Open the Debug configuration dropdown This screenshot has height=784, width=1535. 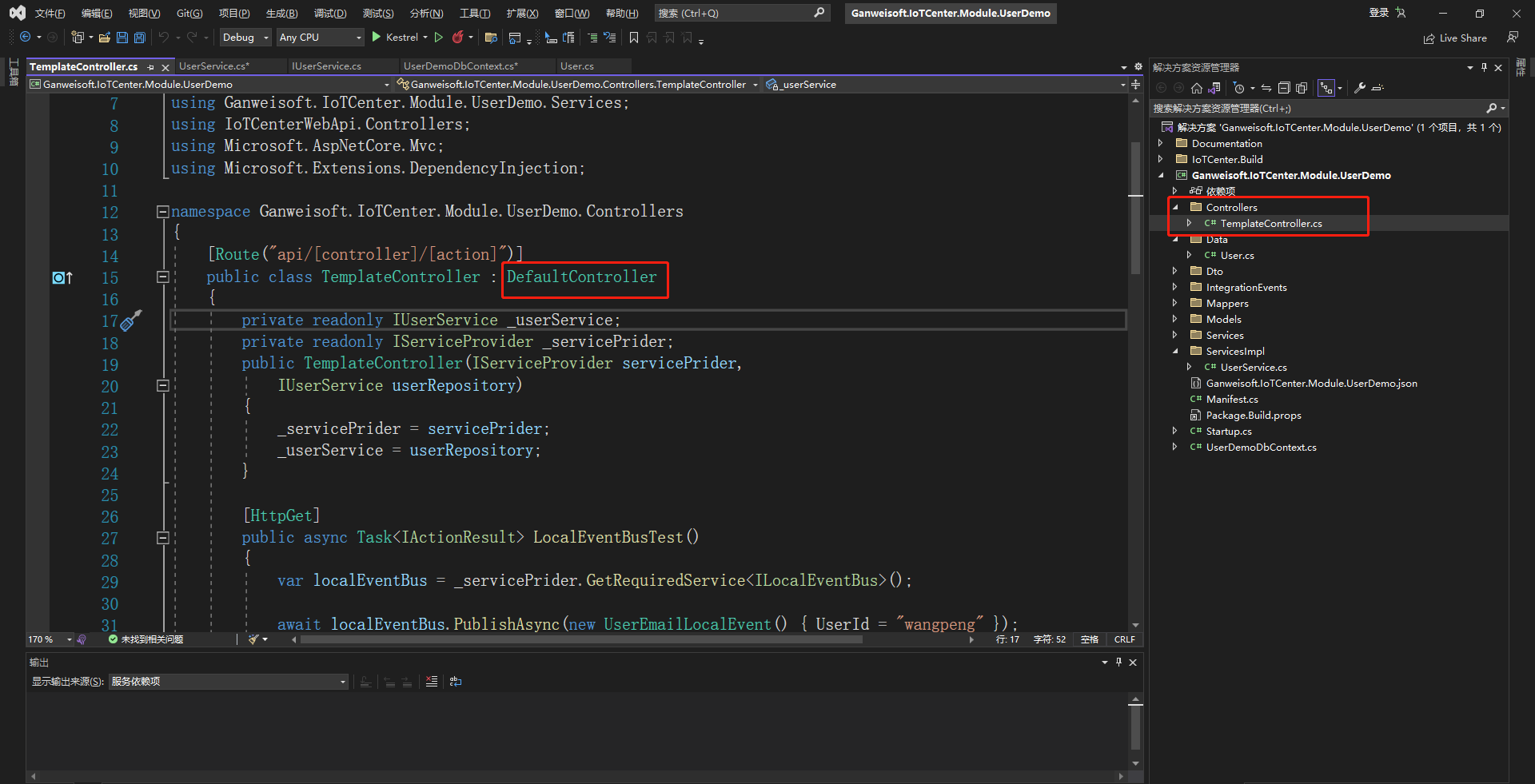pos(245,38)
